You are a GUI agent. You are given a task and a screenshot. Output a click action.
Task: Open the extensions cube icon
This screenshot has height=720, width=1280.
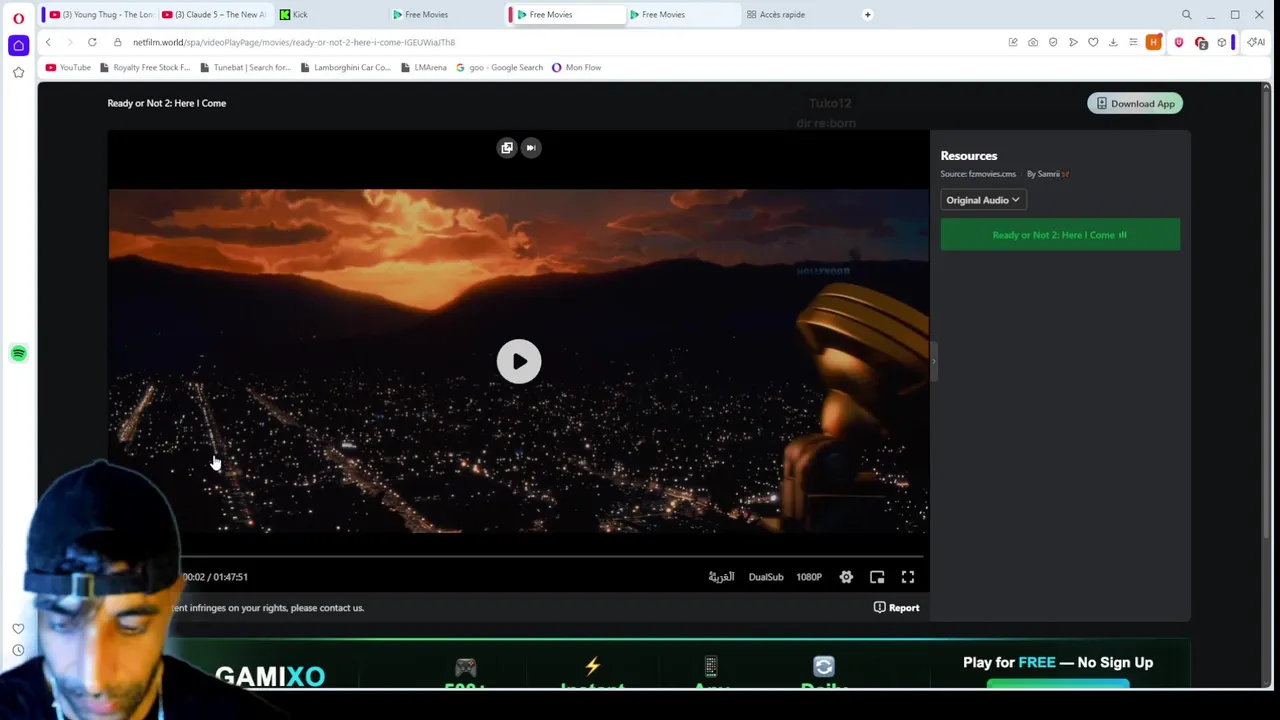point(1221,42)
